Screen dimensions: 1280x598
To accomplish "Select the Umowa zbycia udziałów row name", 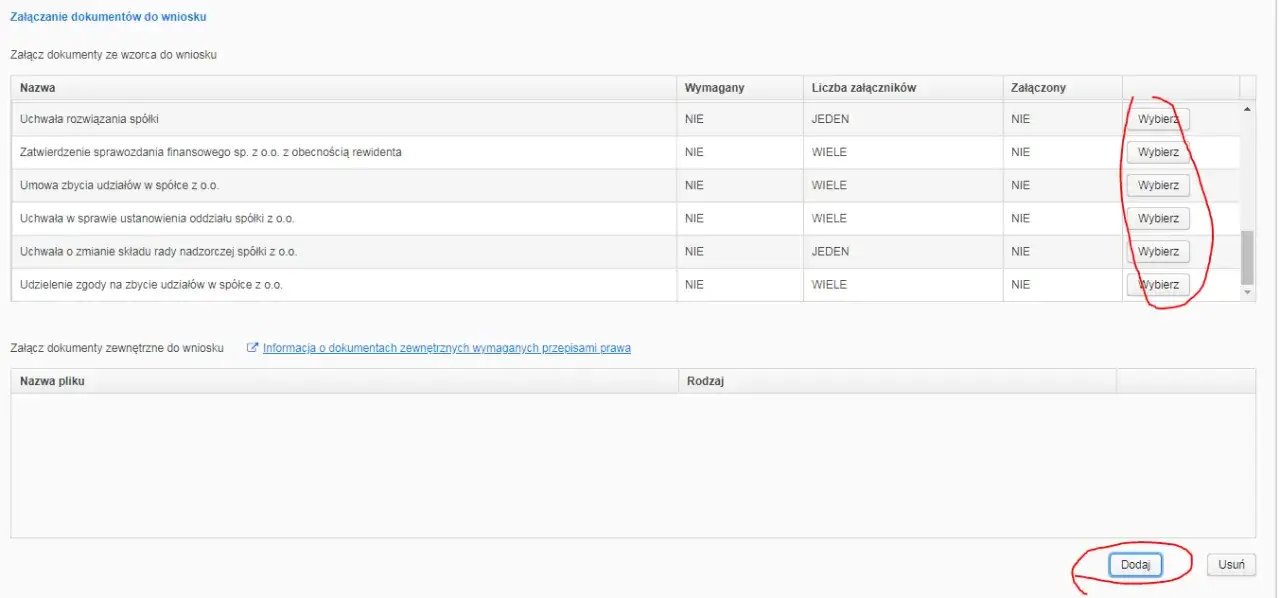I will [x=119, y=186].
